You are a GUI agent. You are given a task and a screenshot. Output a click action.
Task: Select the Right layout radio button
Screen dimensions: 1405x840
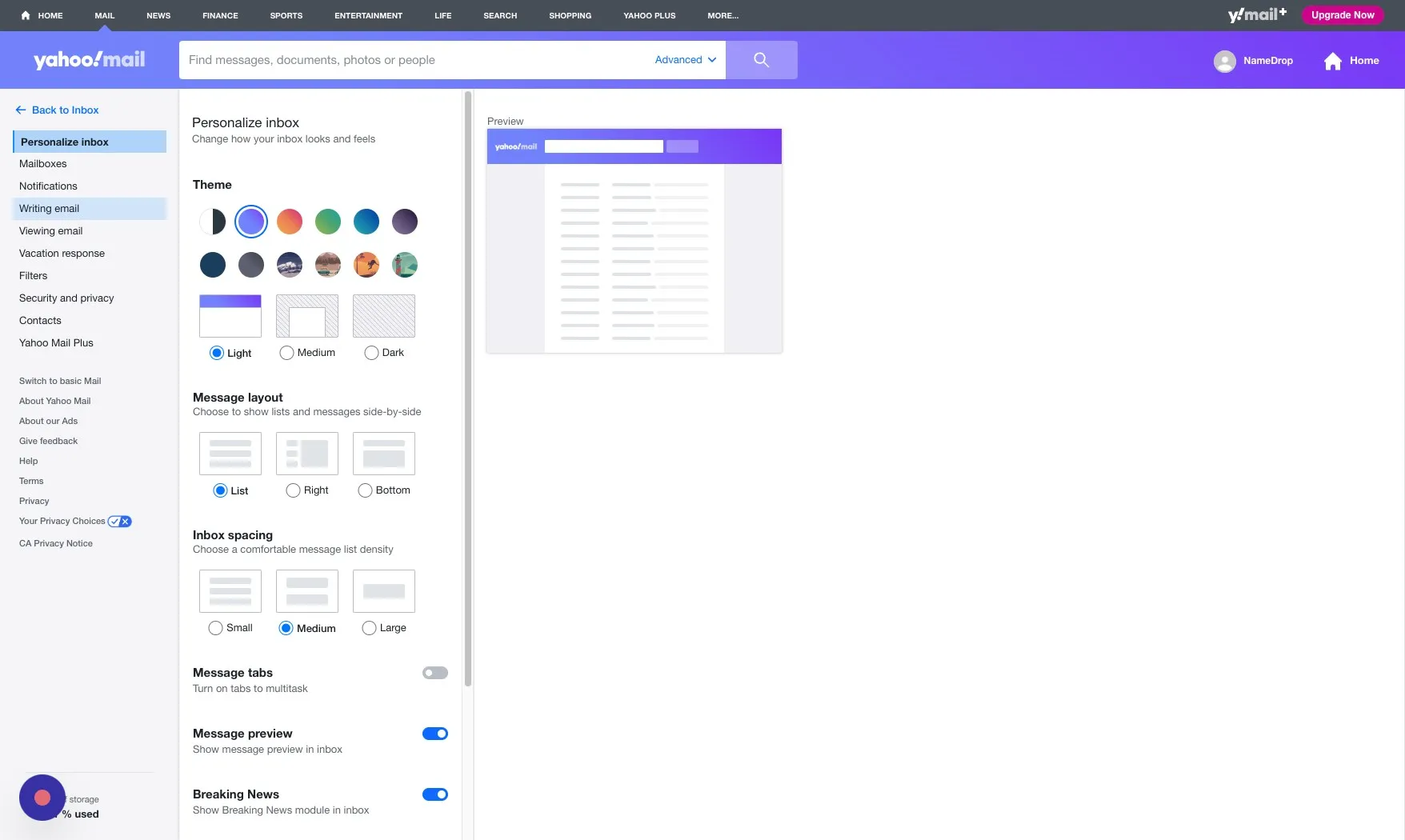[x=293, y=490]
